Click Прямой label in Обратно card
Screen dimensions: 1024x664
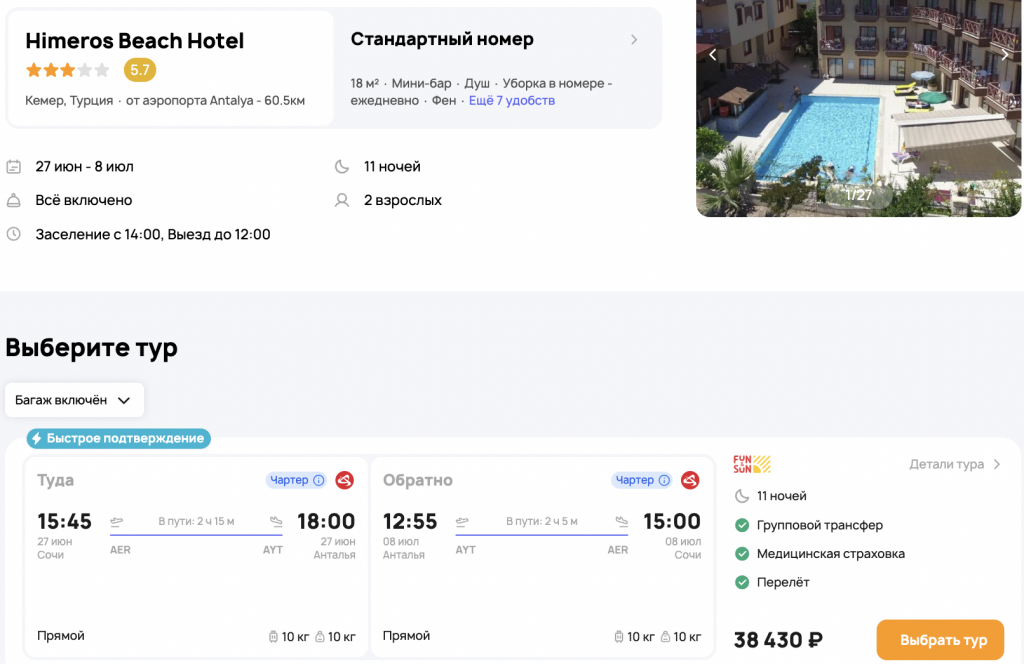point(406,636)
